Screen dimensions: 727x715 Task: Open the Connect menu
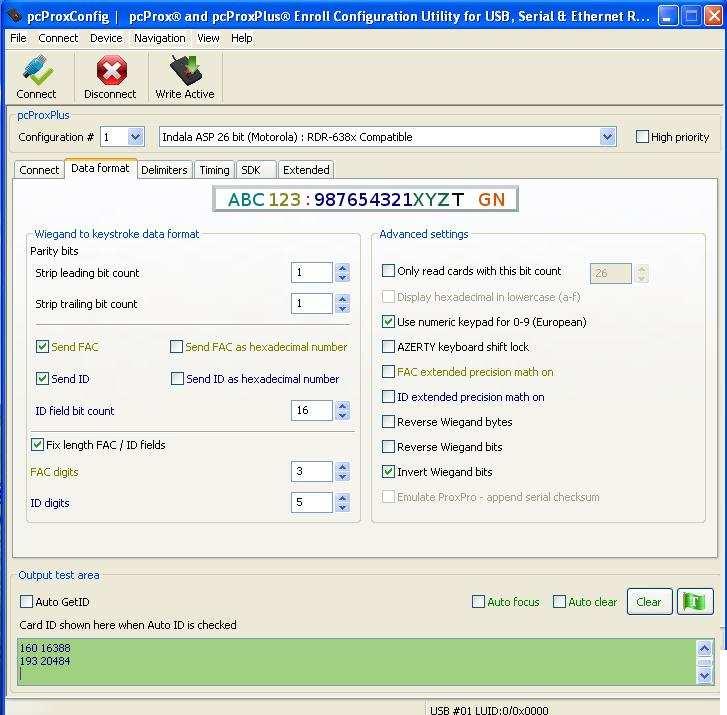tap(58, 38)
